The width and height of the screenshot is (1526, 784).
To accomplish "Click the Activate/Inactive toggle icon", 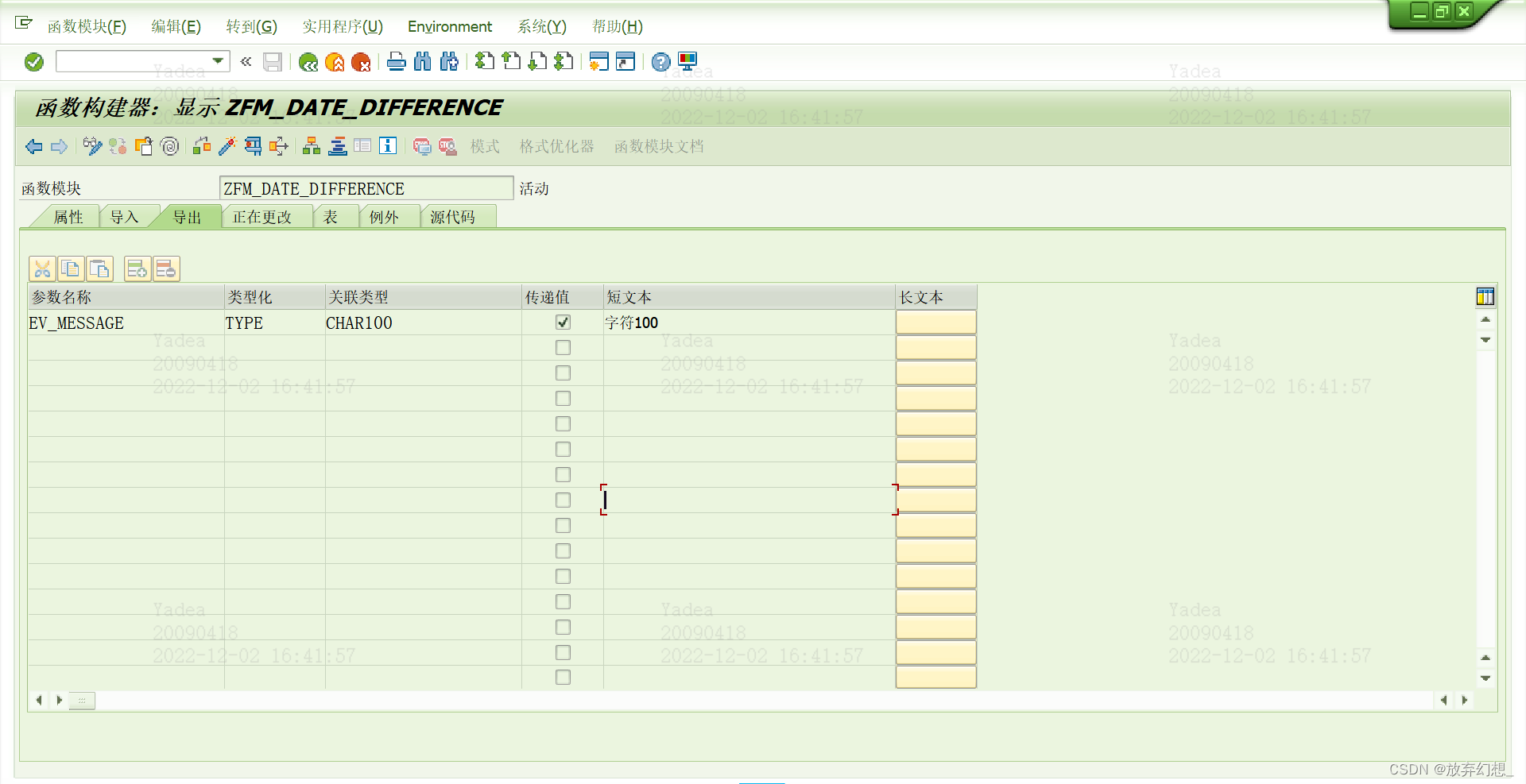I will point(118,146).
